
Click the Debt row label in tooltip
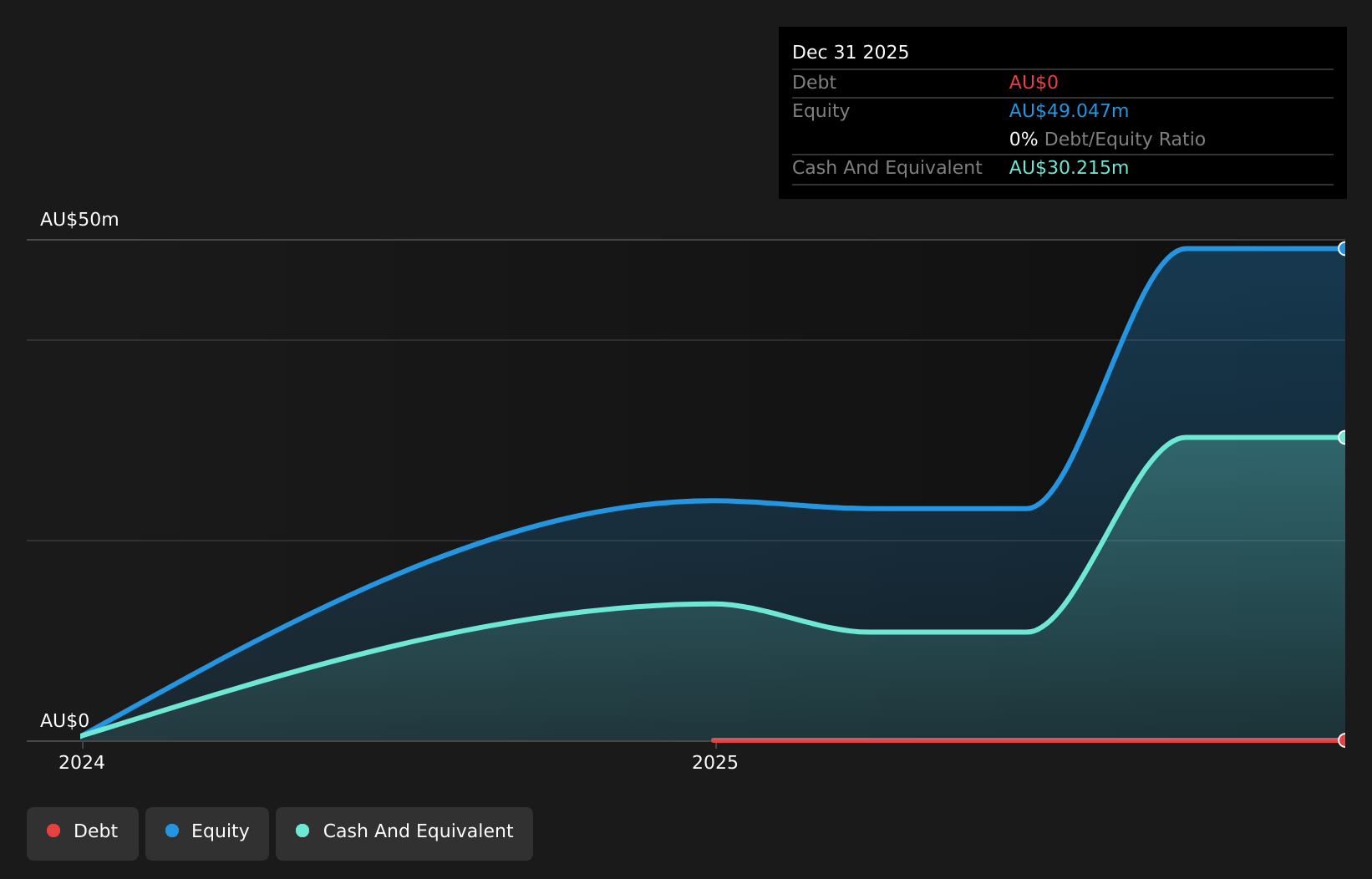pyautogui.click(x=814, y=83)
